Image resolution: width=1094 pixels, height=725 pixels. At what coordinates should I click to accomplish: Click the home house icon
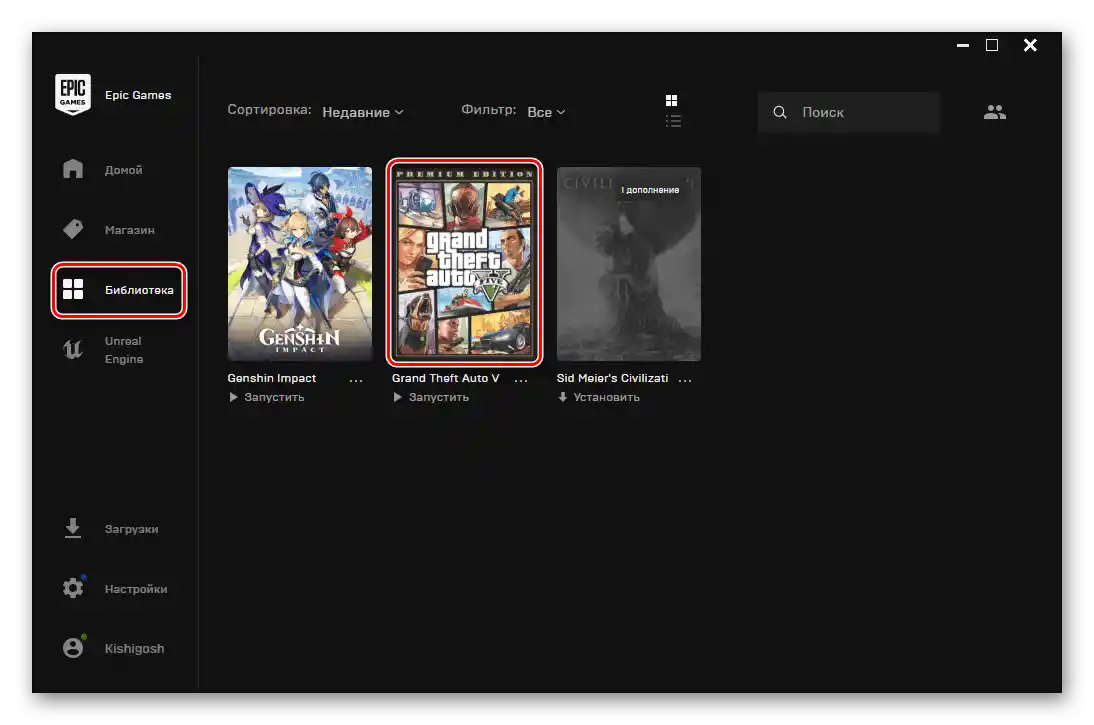point(73,169)
